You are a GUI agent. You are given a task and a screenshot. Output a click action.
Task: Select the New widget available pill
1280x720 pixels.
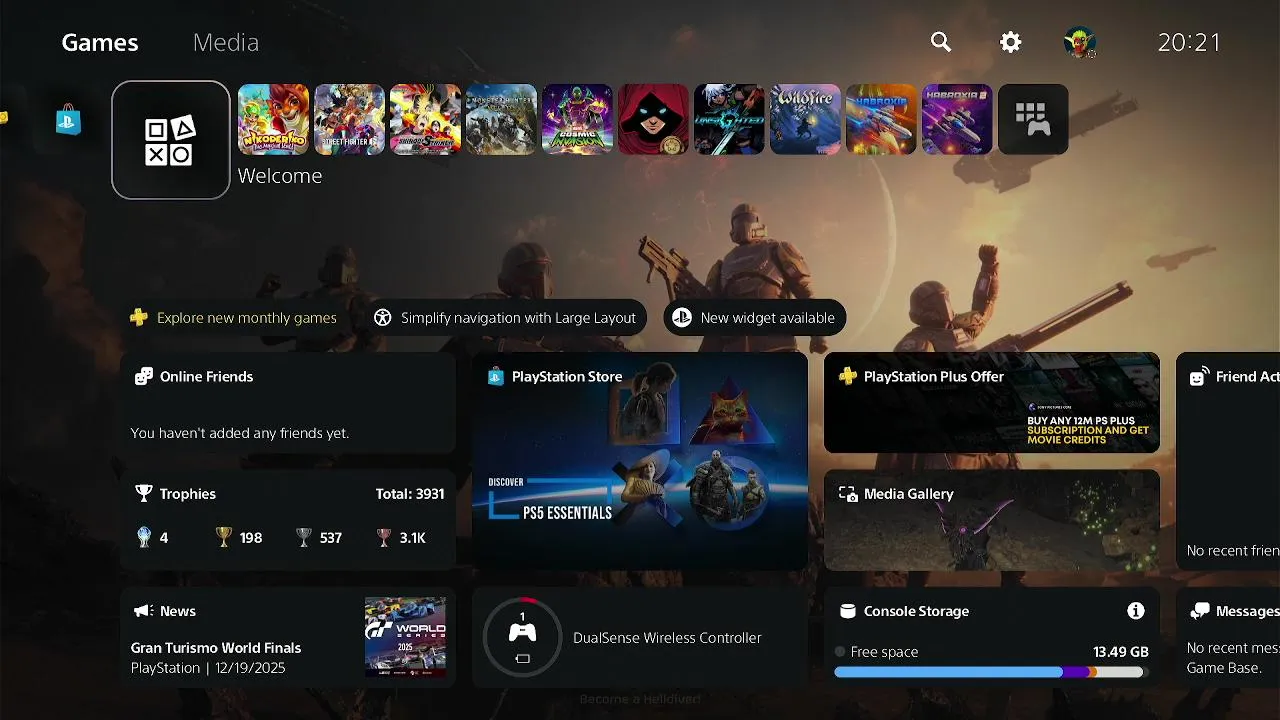pyautogui.click(x=755, y=318)
